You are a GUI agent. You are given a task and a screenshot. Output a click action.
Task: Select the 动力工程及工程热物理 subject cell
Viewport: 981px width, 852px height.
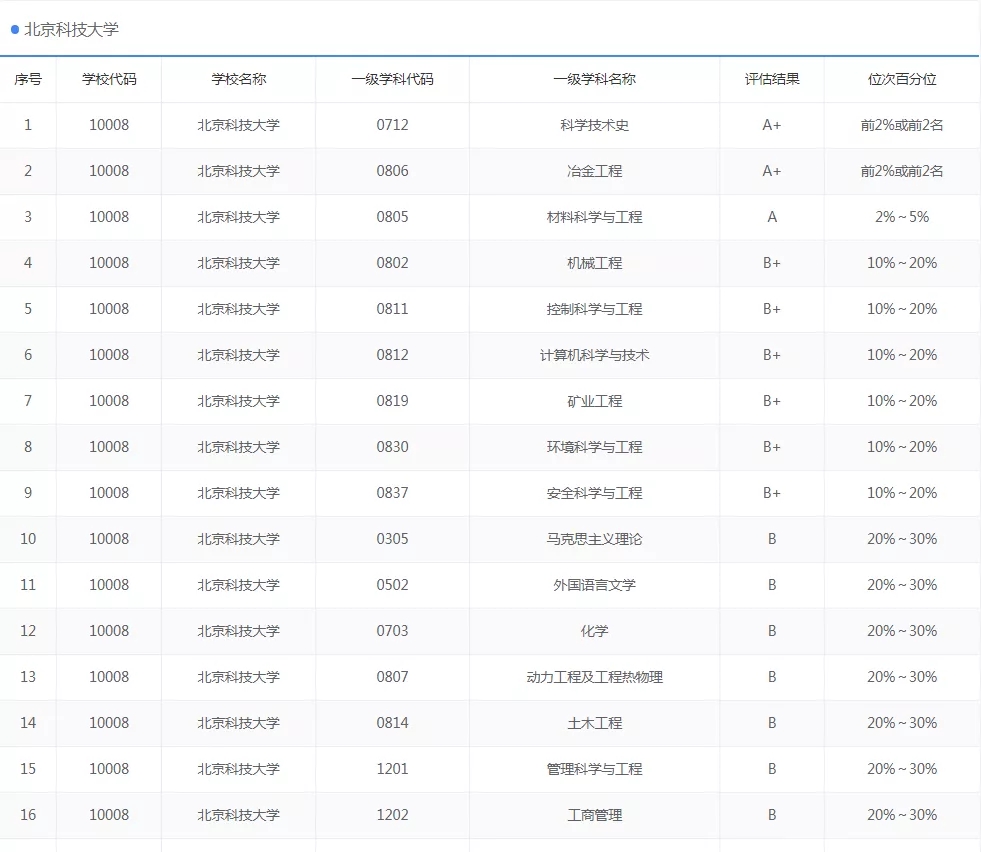click(594, 677)
